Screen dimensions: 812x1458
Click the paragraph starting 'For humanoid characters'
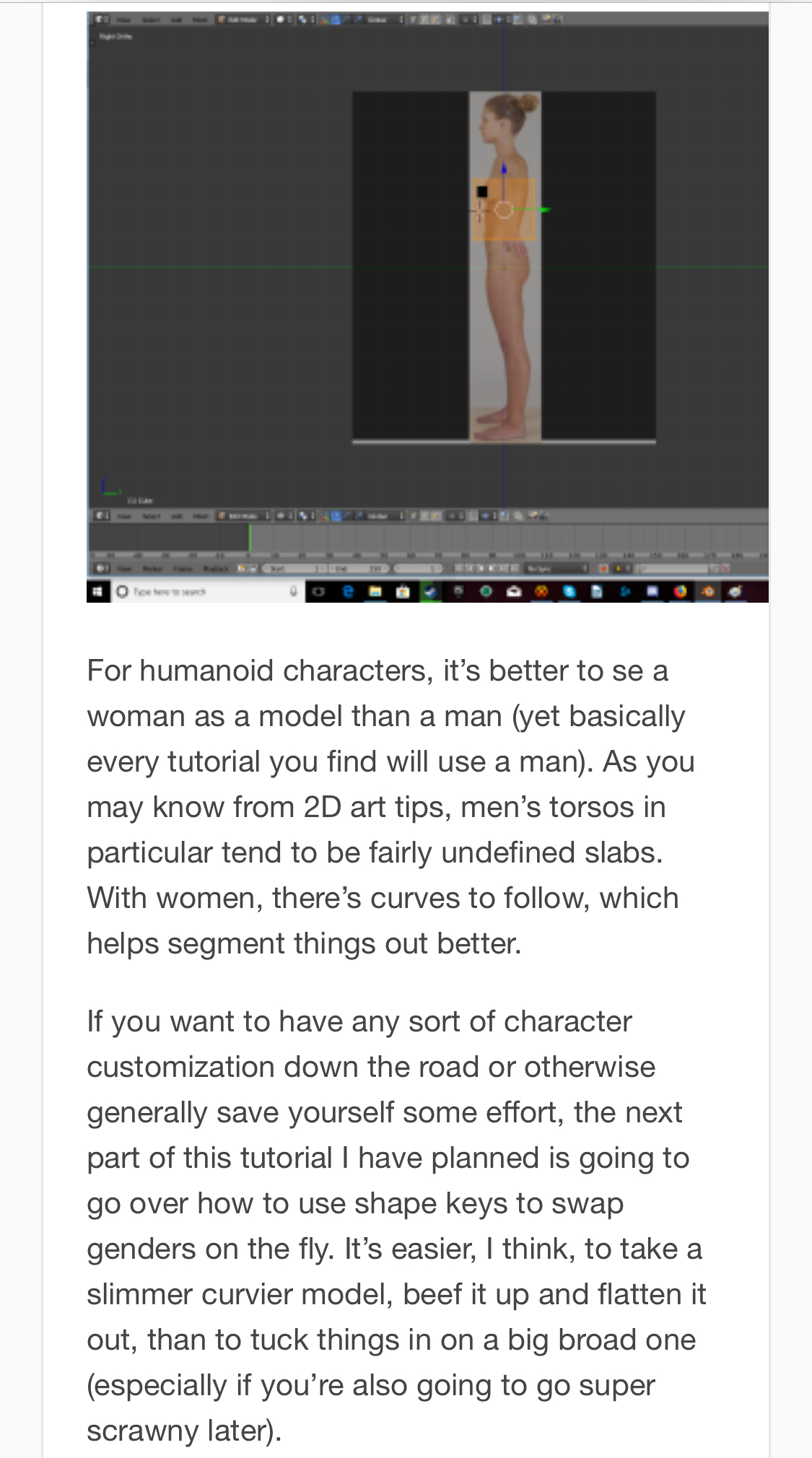coord(390,807)
